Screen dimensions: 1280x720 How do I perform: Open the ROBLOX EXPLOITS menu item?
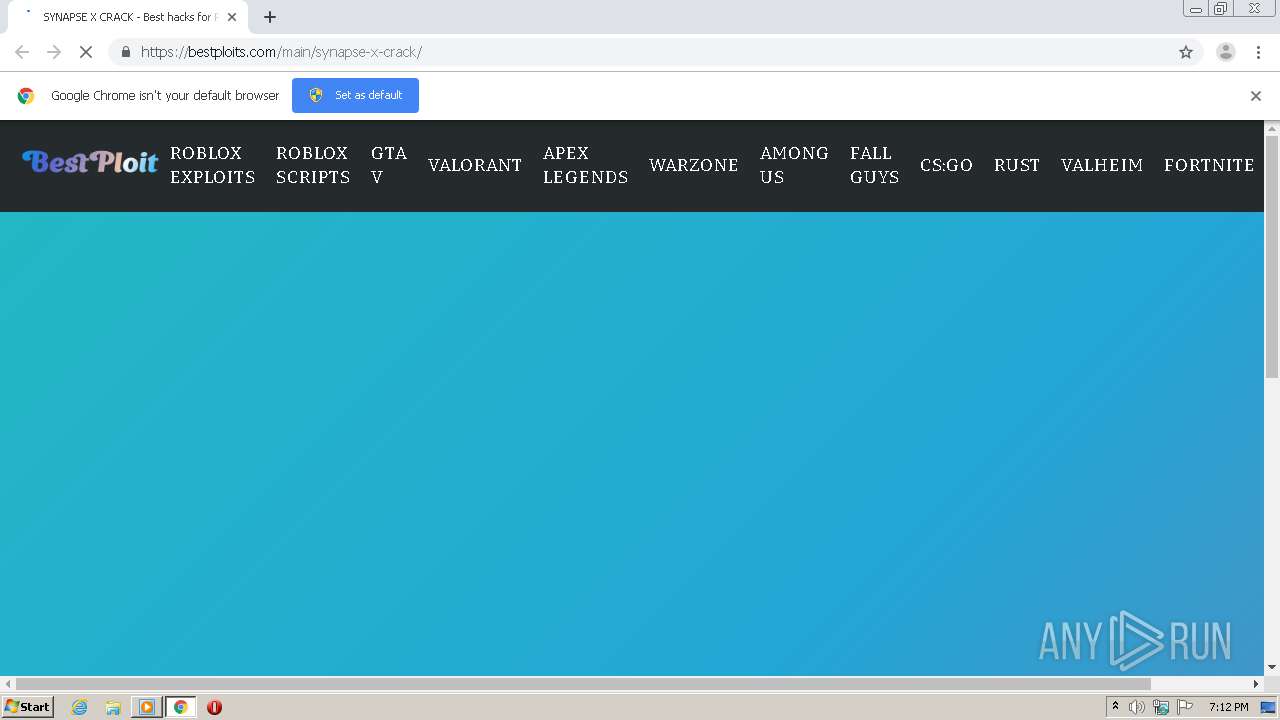coord(213,165)
